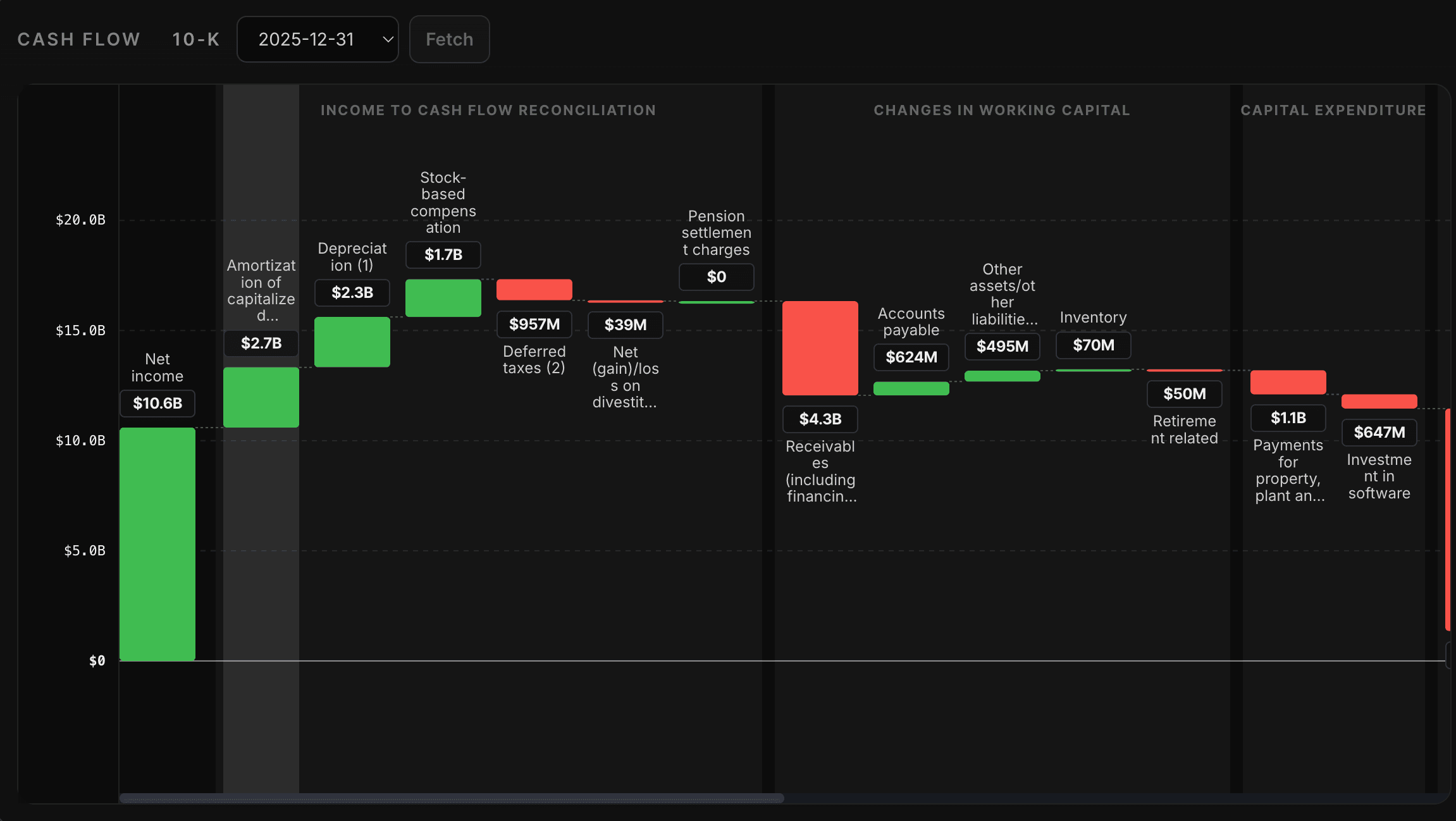Click the $1.7B Stock-based compensation label

click(443, 255)
